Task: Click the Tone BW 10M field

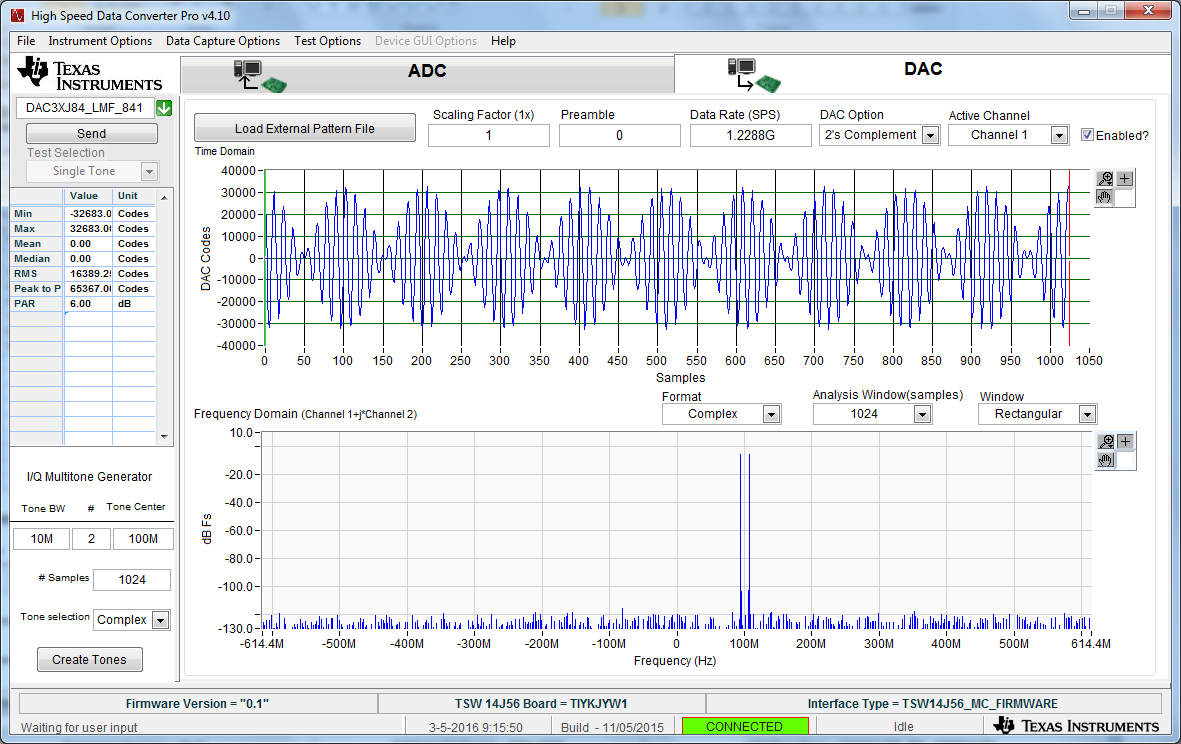Action: (x=41, y=539)
